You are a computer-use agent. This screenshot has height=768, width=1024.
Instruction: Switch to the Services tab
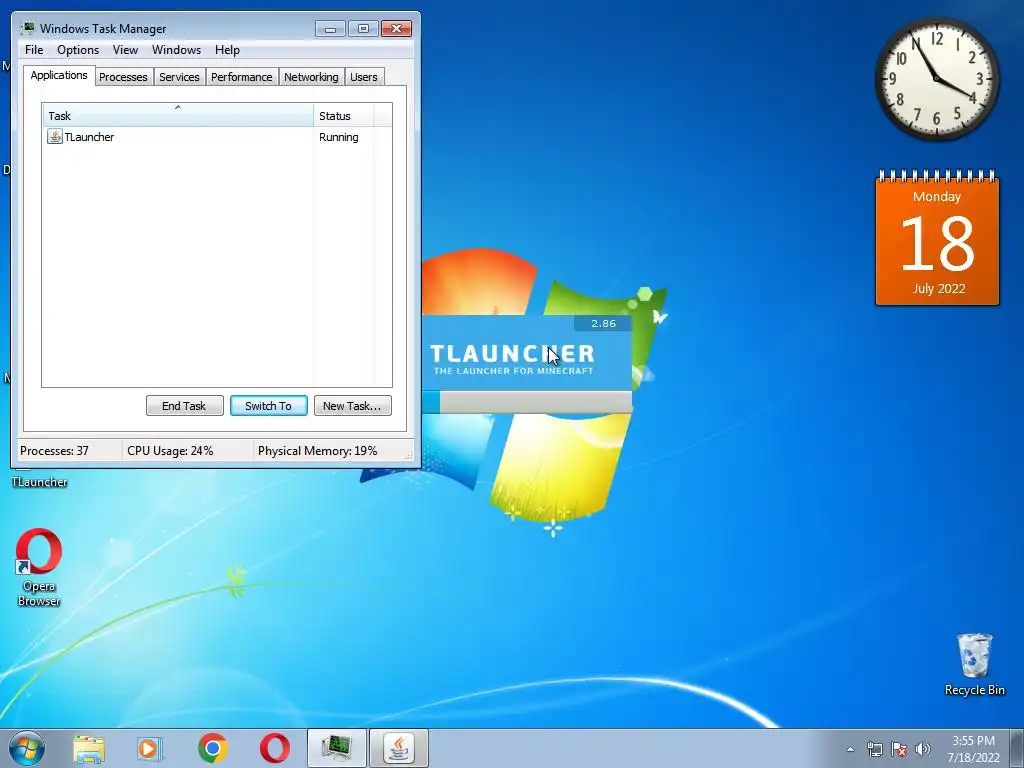pos(179,77)
